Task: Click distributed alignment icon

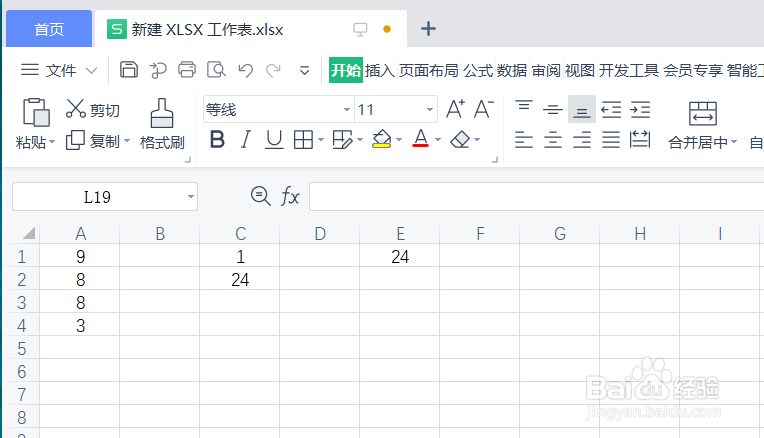Action: [640, 139]
